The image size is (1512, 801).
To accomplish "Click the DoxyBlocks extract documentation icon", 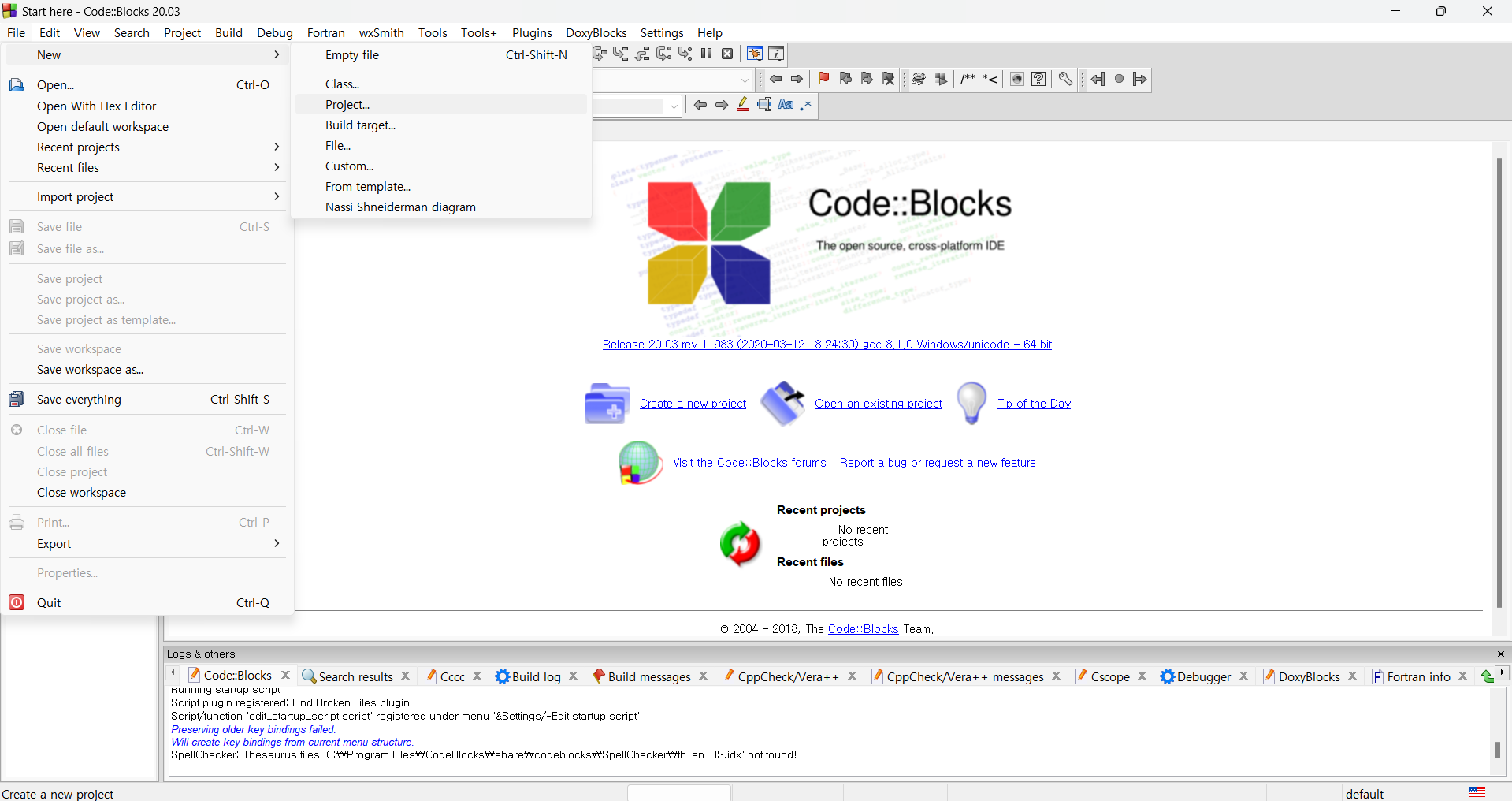I will click(x=941, y=79).
